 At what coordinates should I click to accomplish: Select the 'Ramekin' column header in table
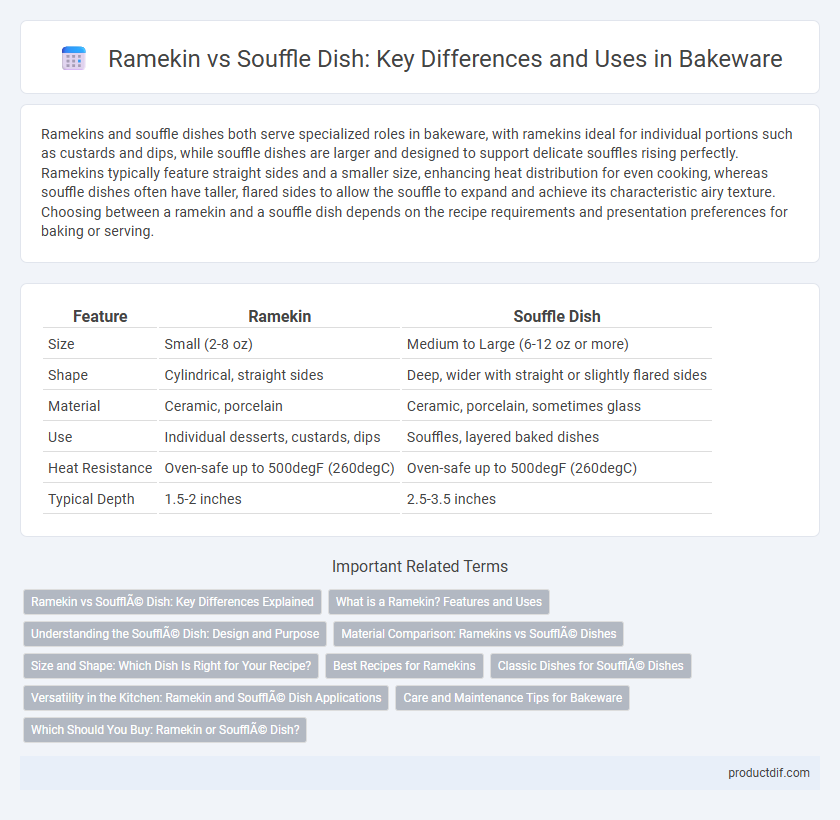[x=279, y=317]
